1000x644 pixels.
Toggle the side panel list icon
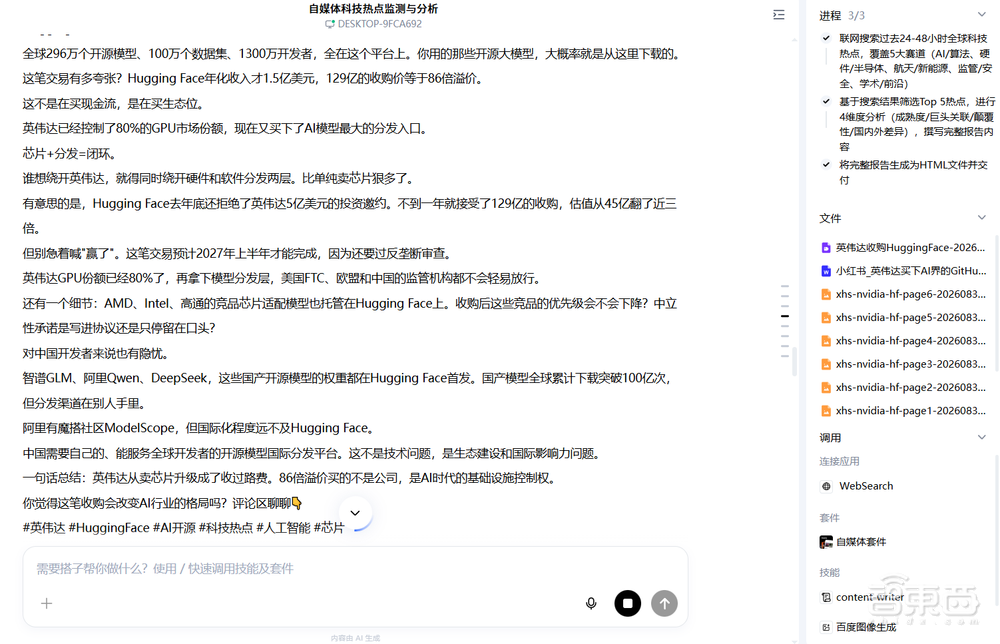tap(779, 15)
